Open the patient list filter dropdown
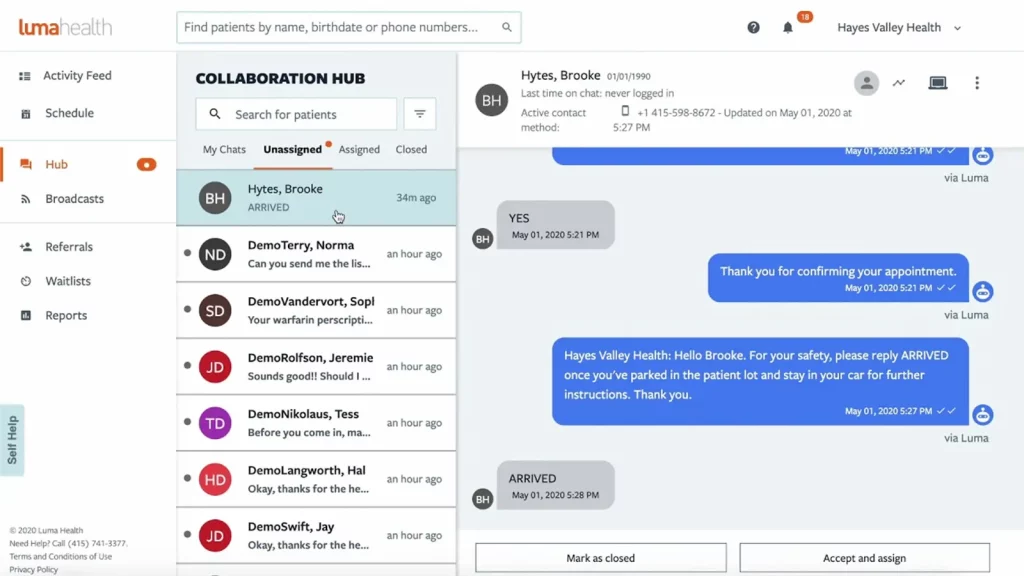The image size is (1024, 576). (x=420, y=113)
